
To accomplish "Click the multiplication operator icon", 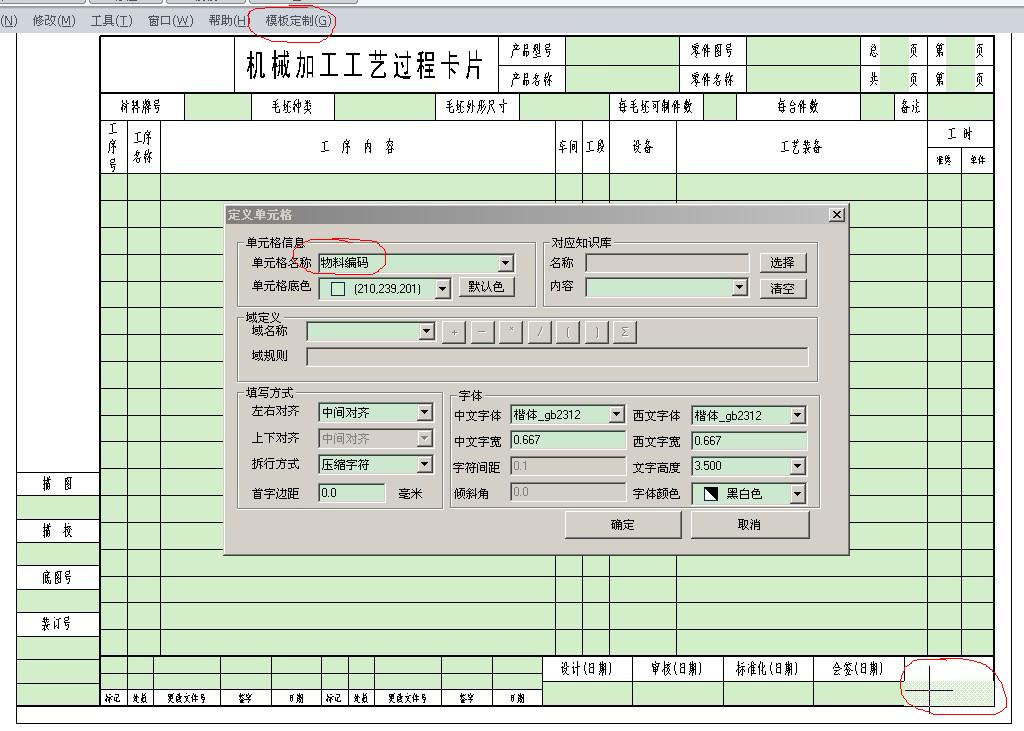I will pos(510,331).
